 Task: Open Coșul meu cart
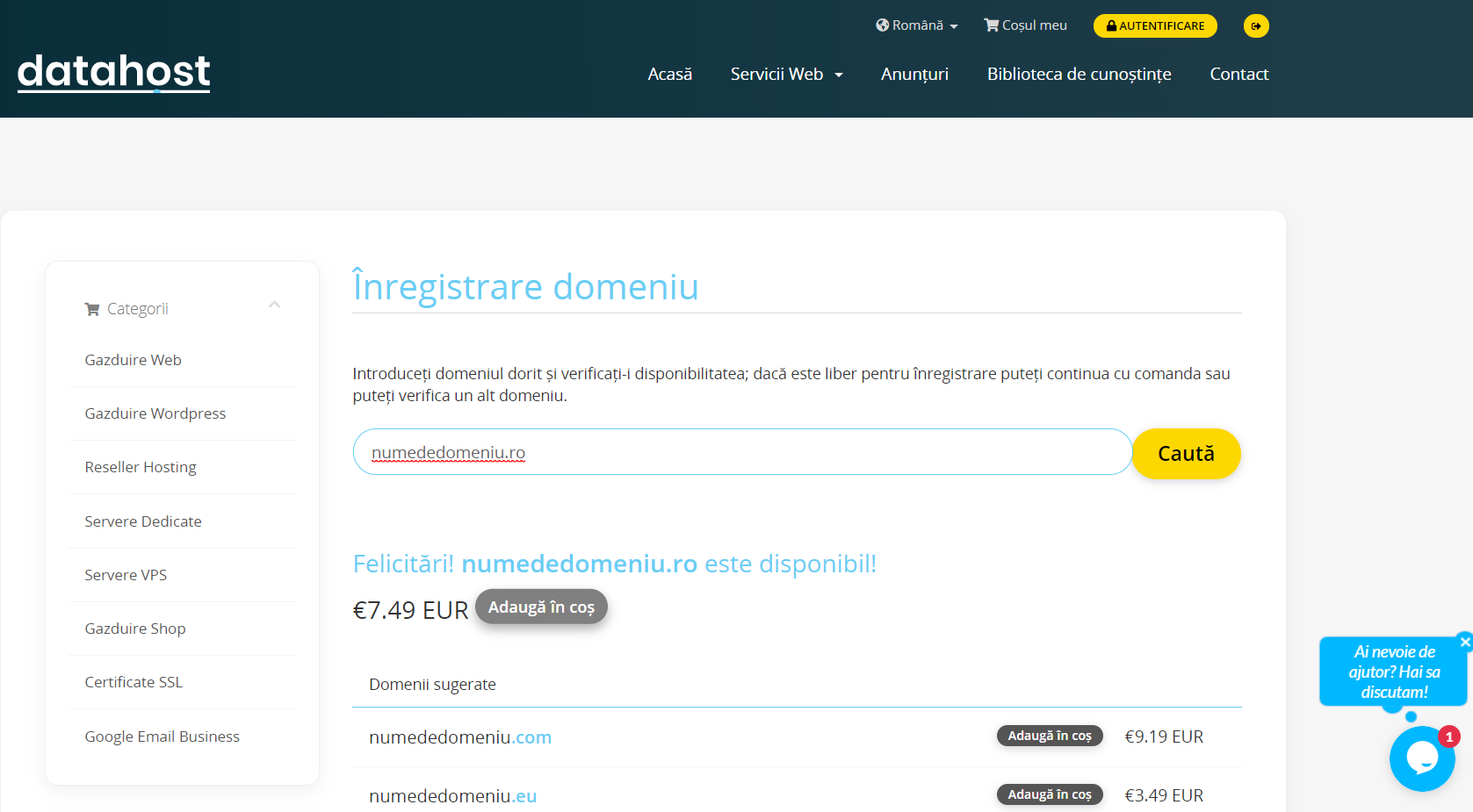(x=1025, y=25)
